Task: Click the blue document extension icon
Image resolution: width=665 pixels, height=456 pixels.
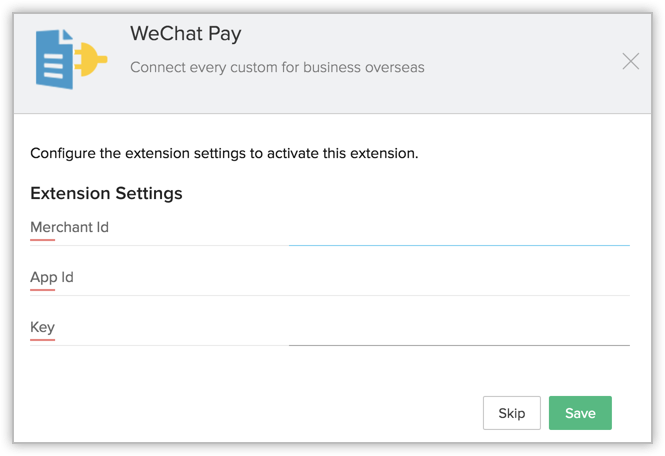Action: [x=56, y=60]
